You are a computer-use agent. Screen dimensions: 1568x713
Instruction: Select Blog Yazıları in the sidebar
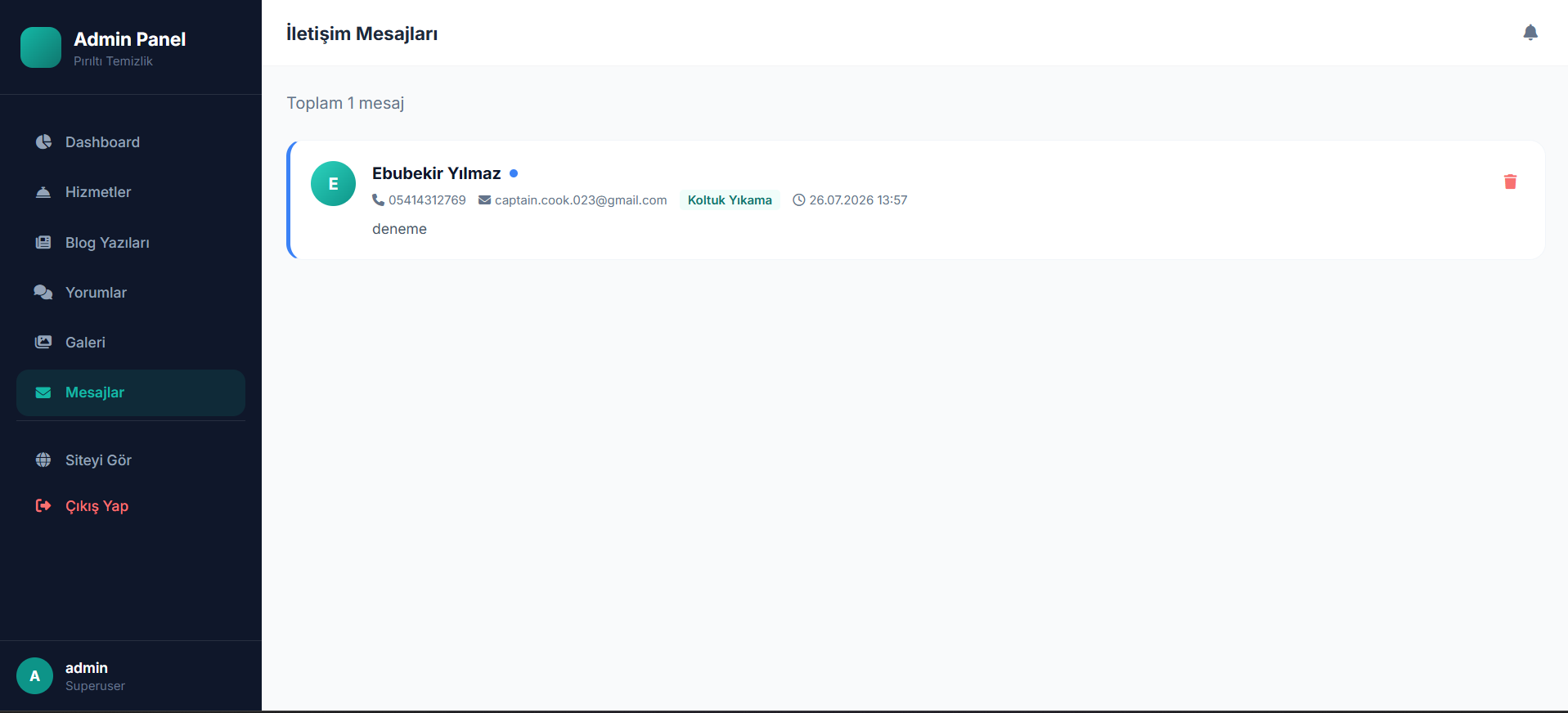(131, 242)
